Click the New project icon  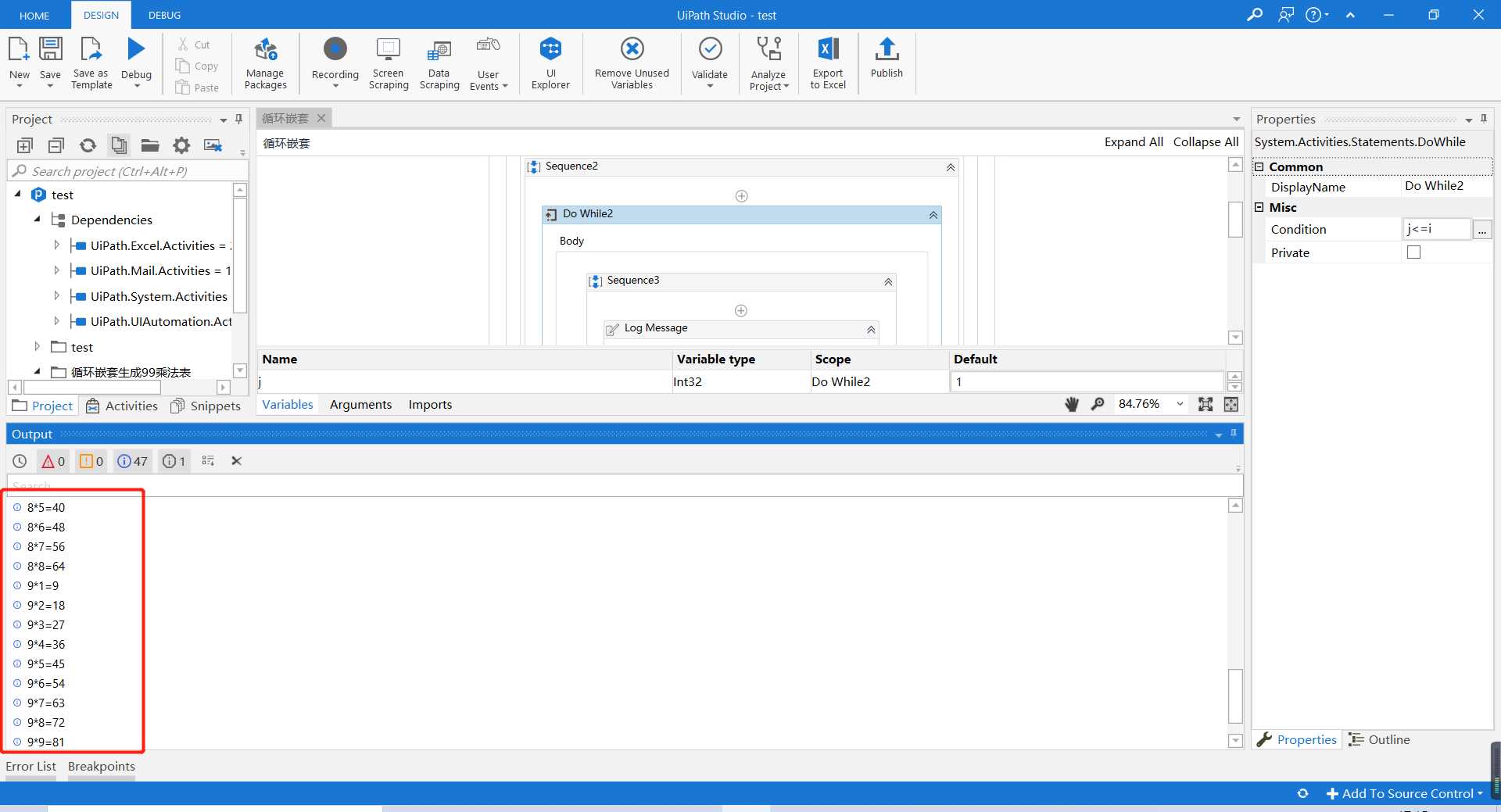pyautogui.click(x=19, y=49)
